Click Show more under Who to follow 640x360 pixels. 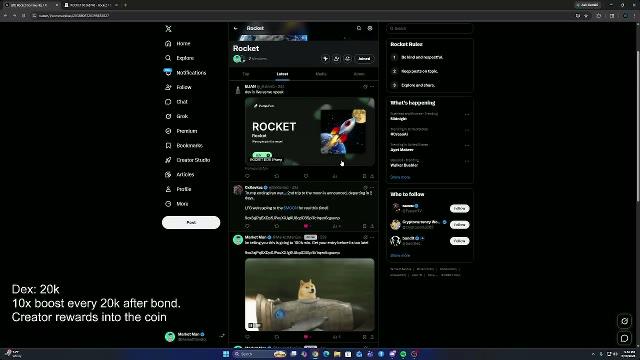400,255
